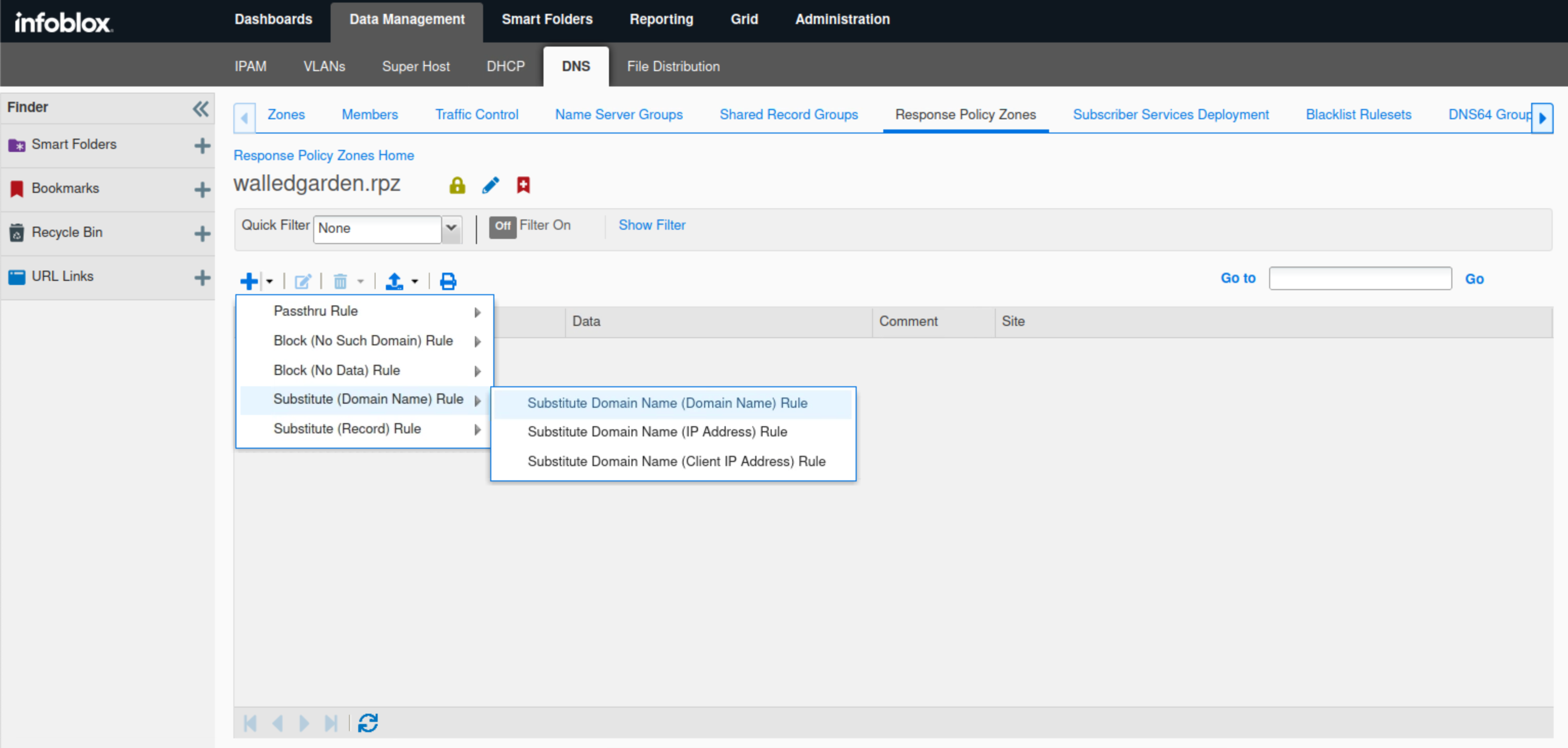Click the export upload arrow icon

click(395, 281)
